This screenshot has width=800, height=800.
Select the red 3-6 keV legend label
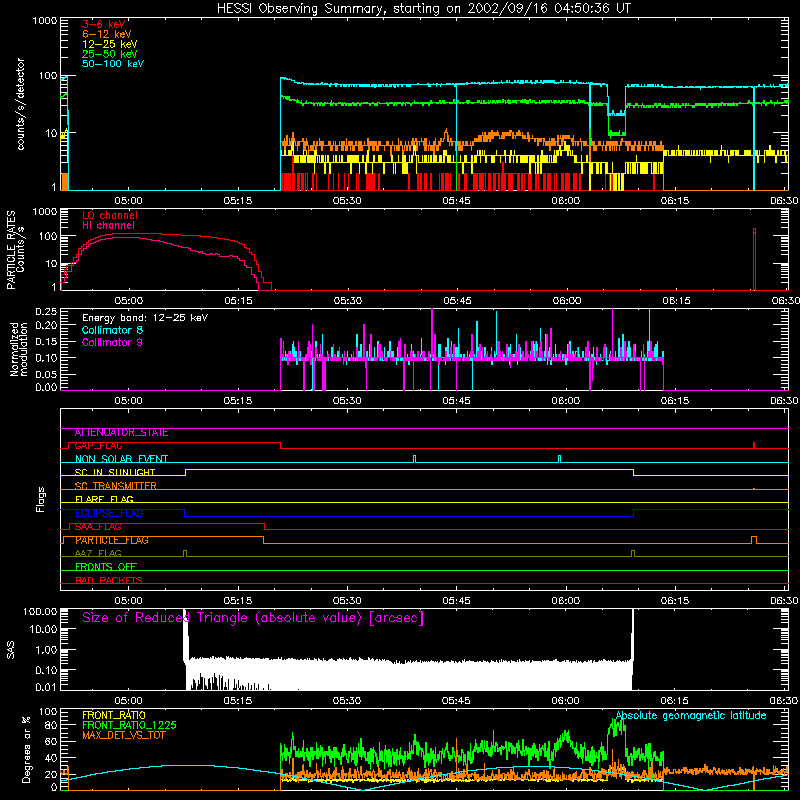pos(104,24)
